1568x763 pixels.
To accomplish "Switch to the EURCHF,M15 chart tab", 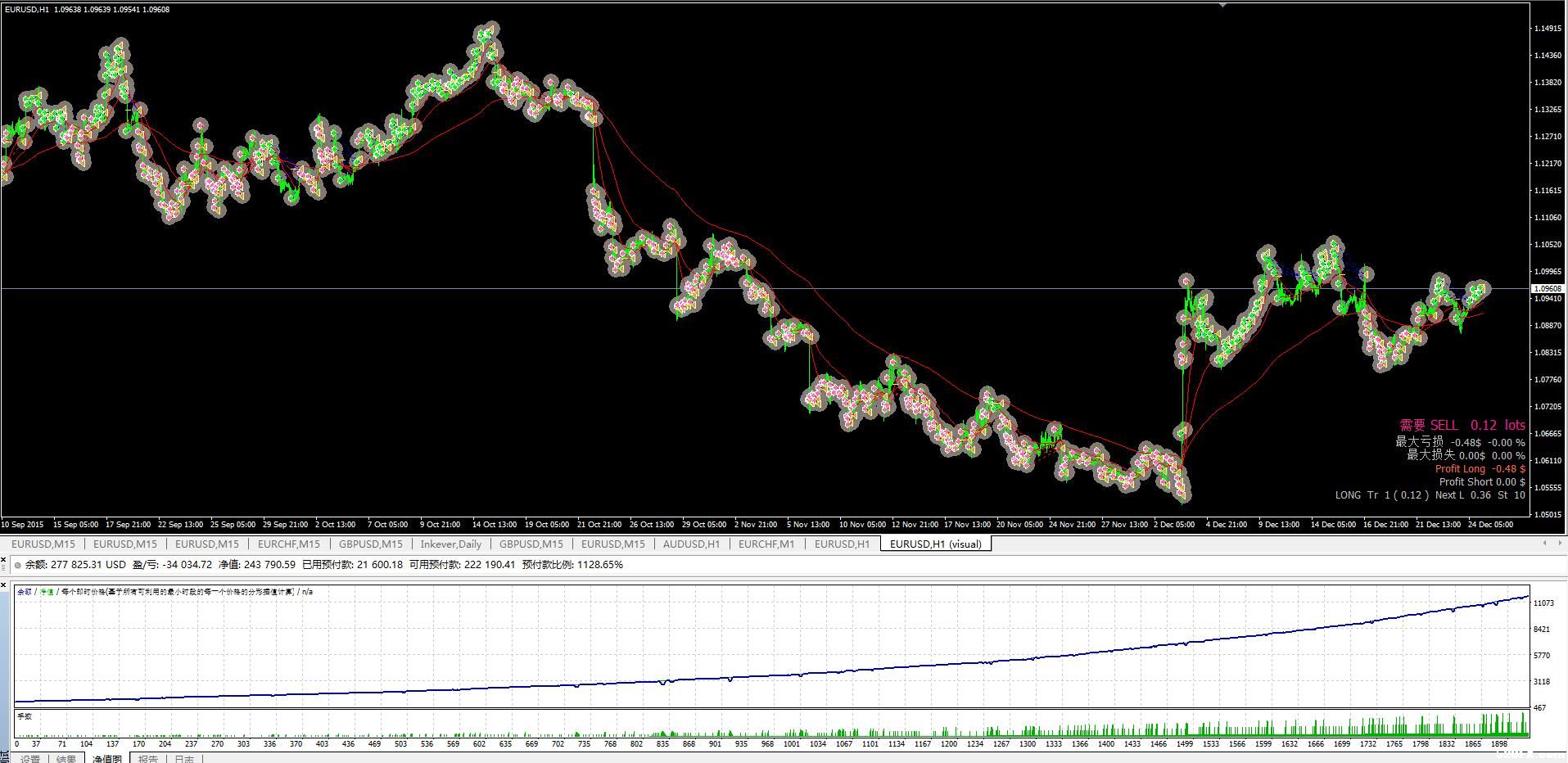I will click(x=288, y=544).
